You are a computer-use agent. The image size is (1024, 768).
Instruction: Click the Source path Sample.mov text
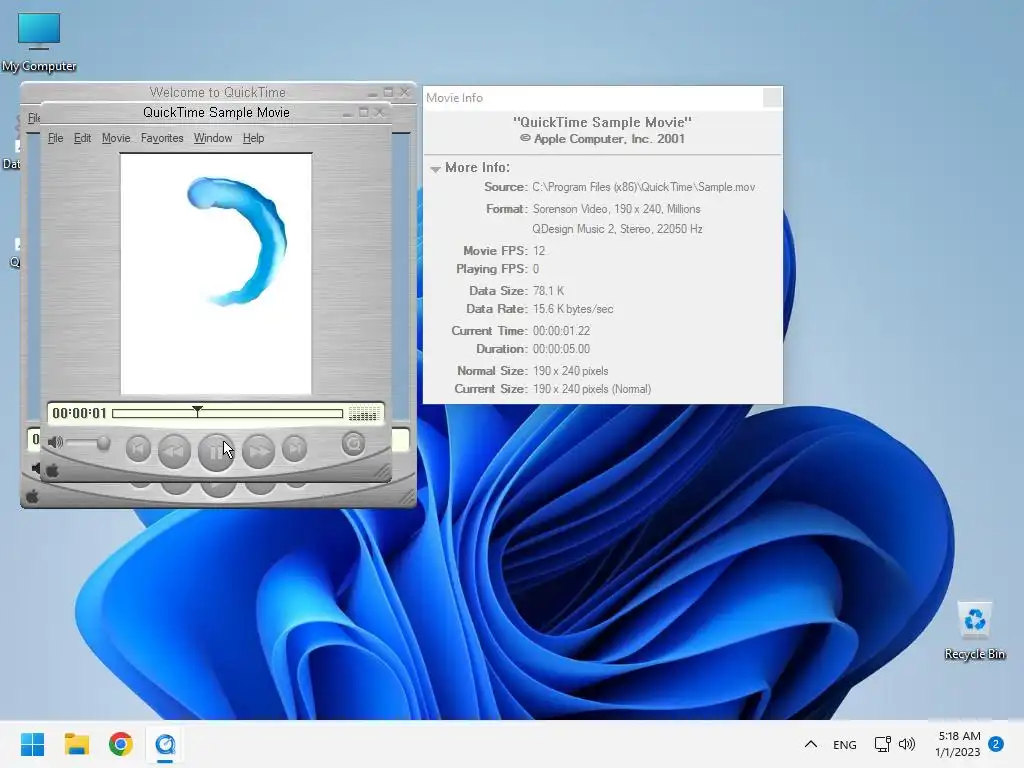[x=644, y=187]
